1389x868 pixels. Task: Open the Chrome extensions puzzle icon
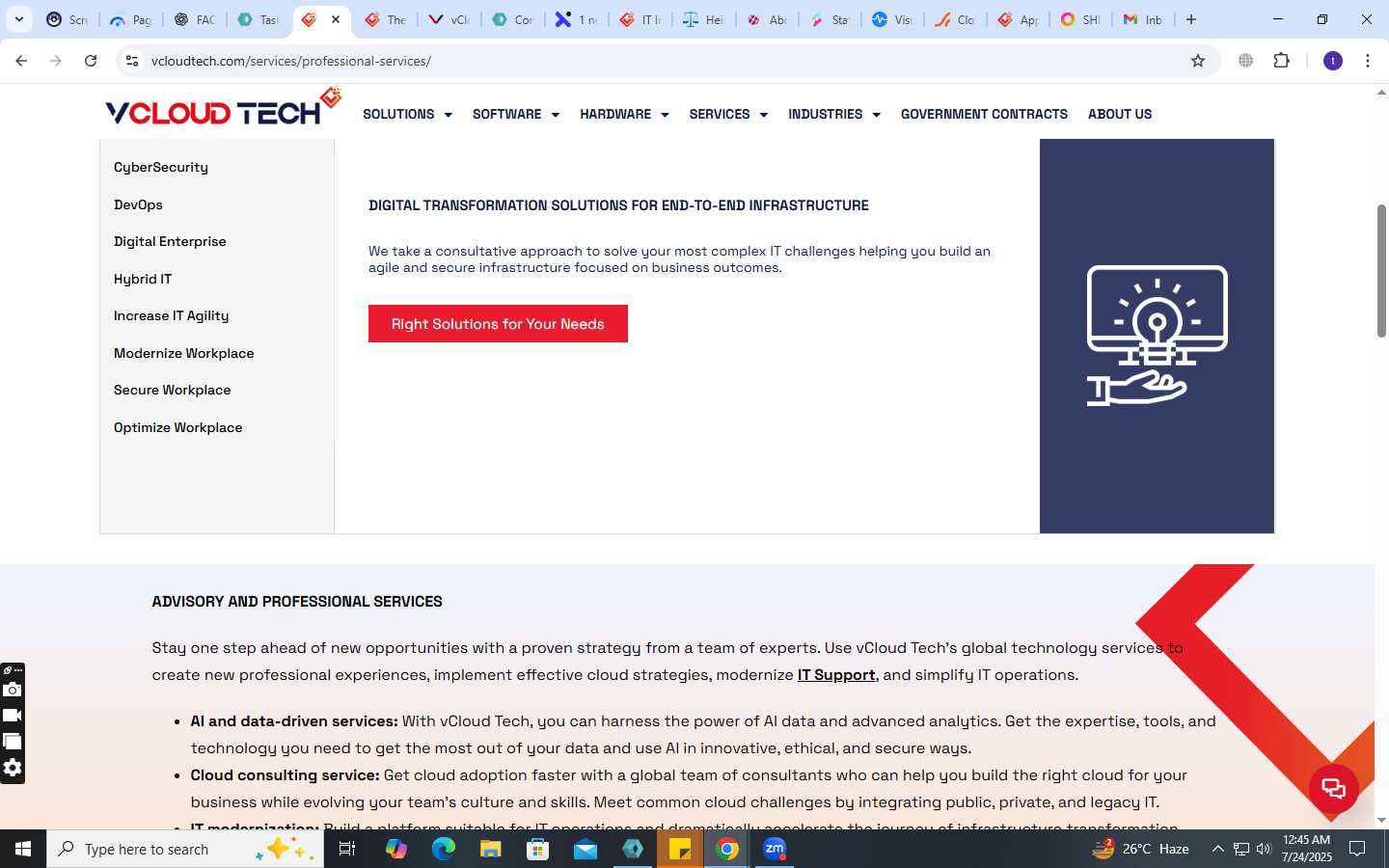tap(1282, 61)
